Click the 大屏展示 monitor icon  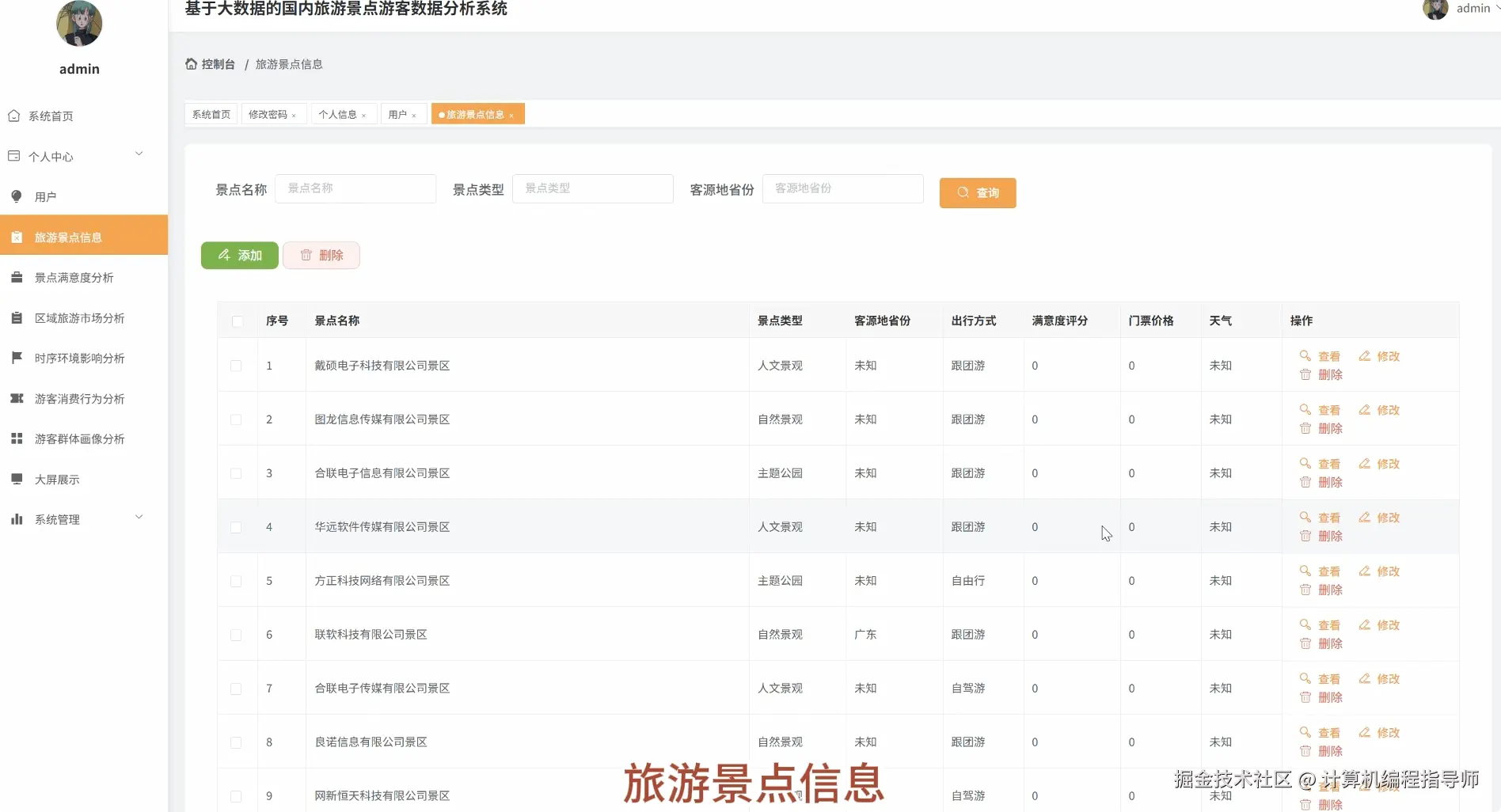17,479
